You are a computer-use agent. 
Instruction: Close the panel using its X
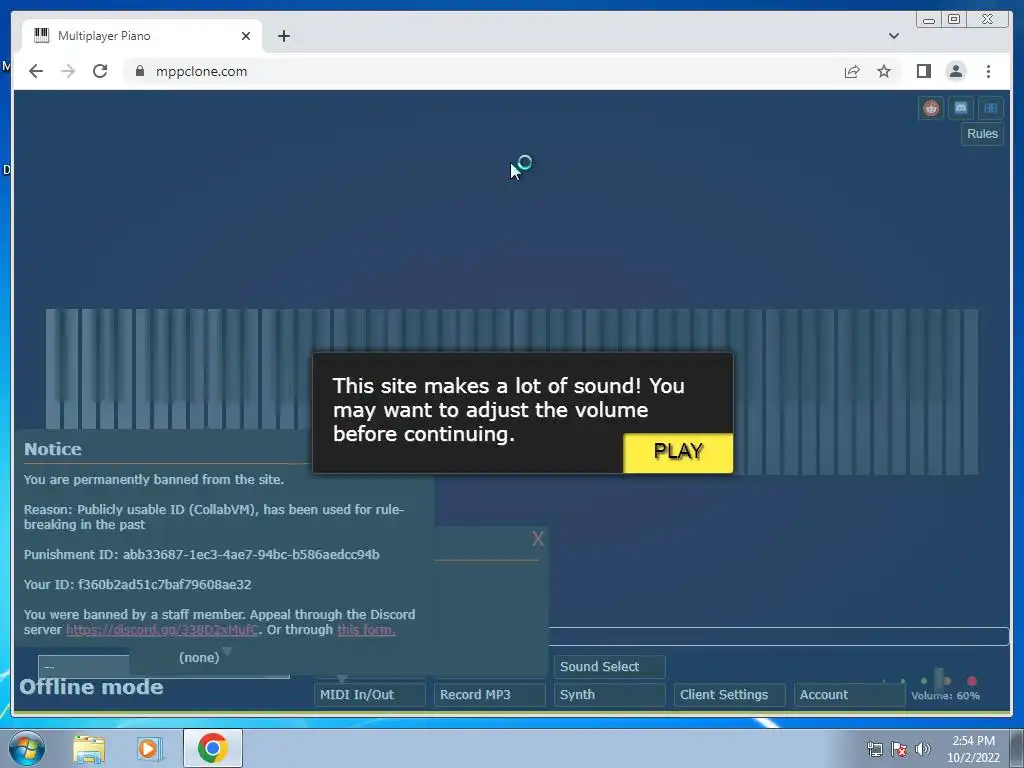537,539
